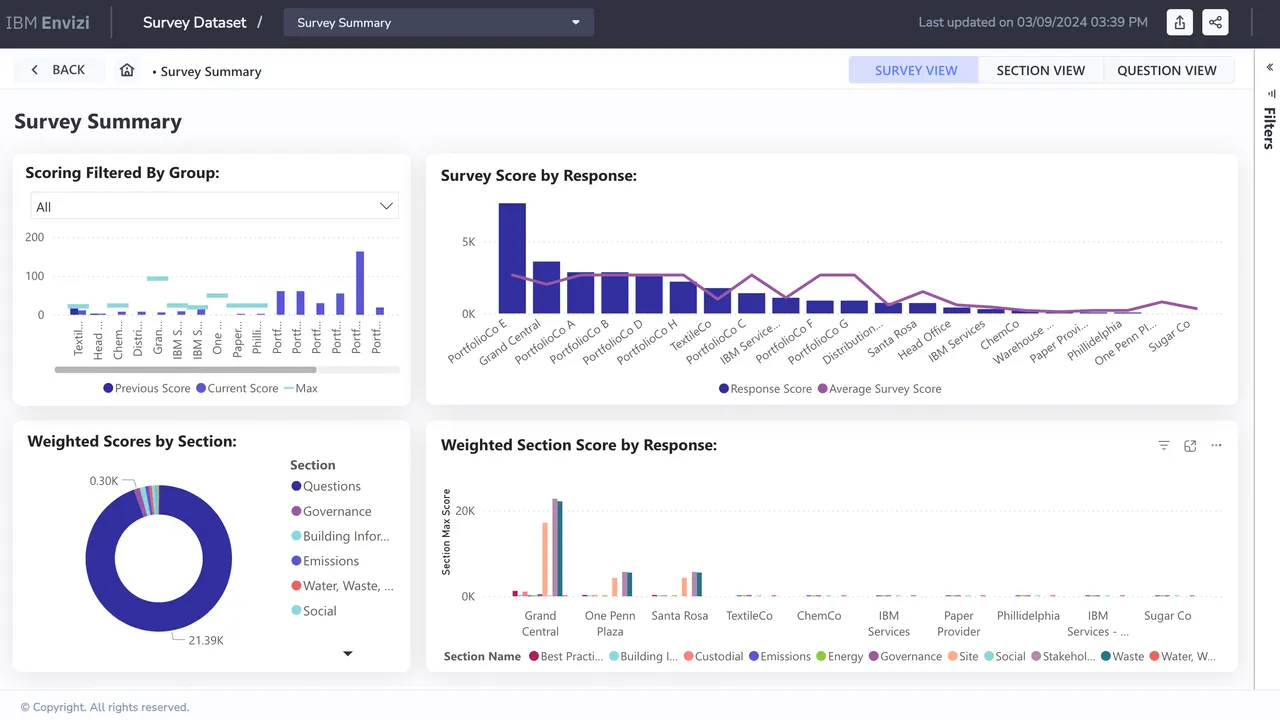Click the IBM Envizi logo
The width and height of the screenshot is (1280, 720).
(x=49, y=22)
